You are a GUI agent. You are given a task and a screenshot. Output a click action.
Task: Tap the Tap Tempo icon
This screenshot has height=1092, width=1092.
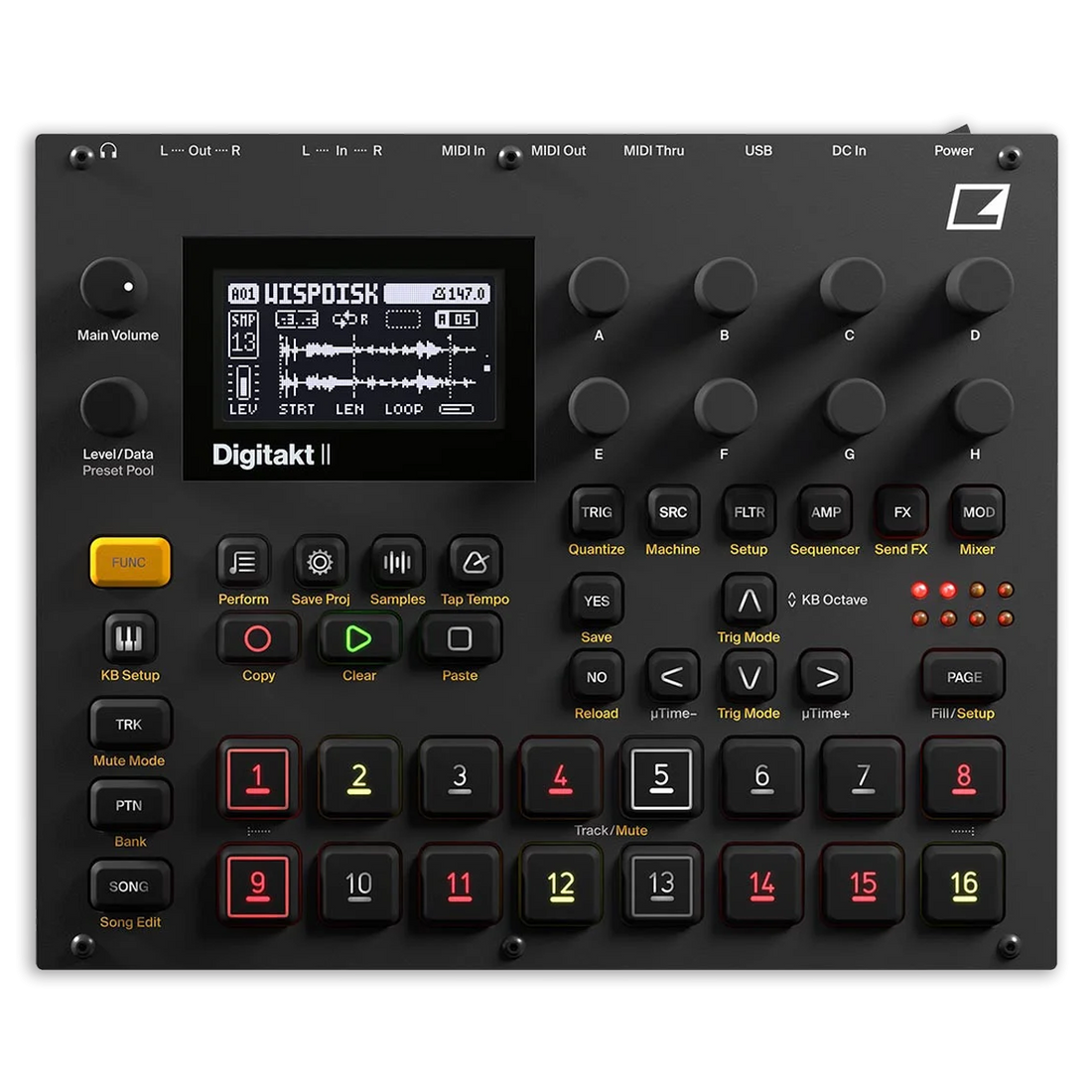(474, 562)
